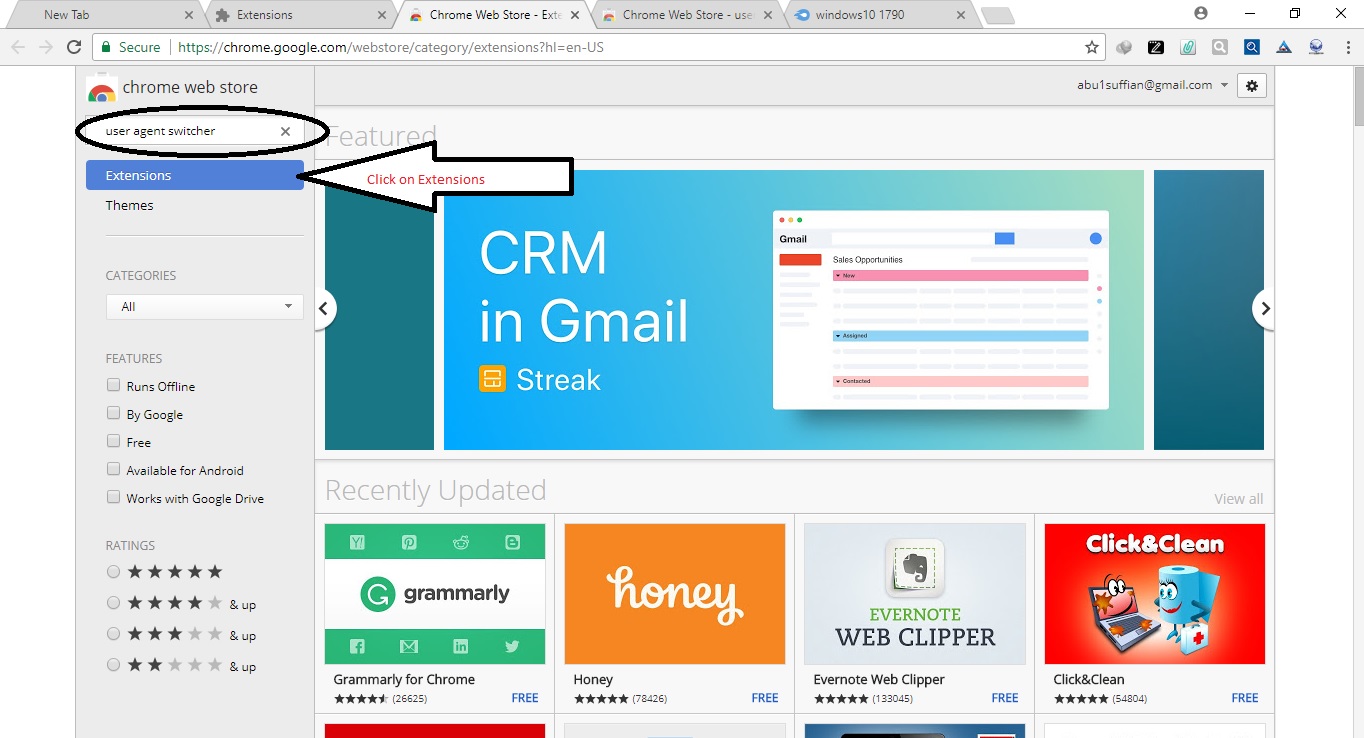Choose the three stars & up rating
The height and width of the screenshot is (738, 1364).
113,634
